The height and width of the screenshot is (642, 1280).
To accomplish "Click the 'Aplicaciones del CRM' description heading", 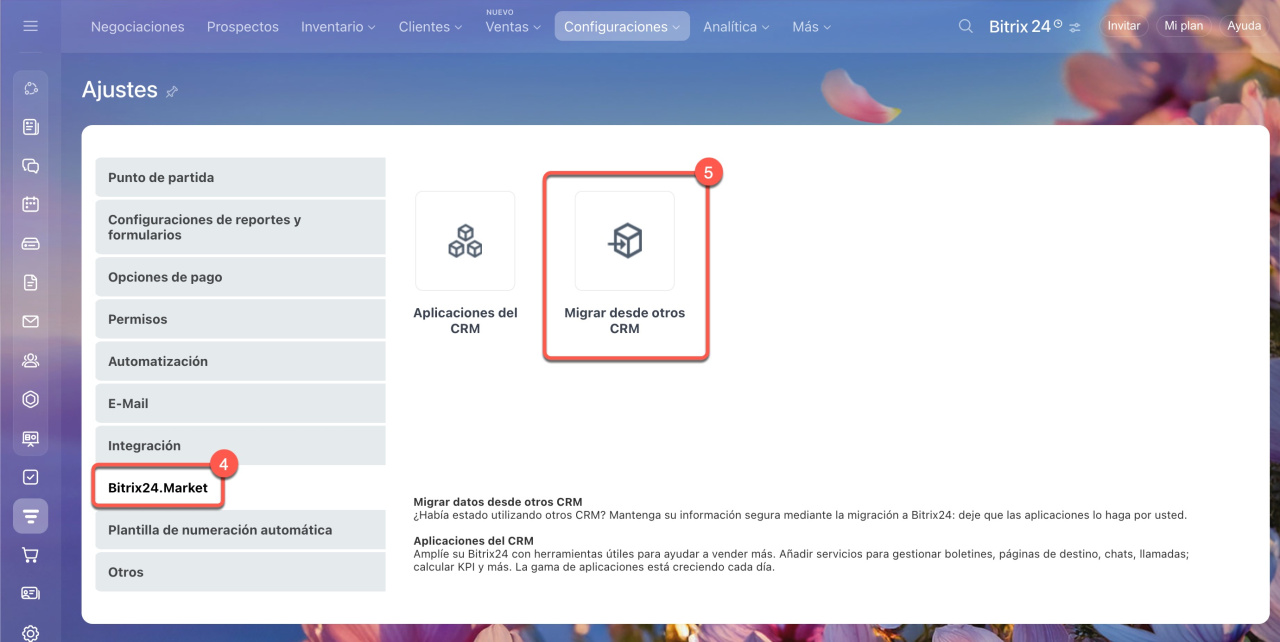I will pyautogui.click(x=474, y=541).
